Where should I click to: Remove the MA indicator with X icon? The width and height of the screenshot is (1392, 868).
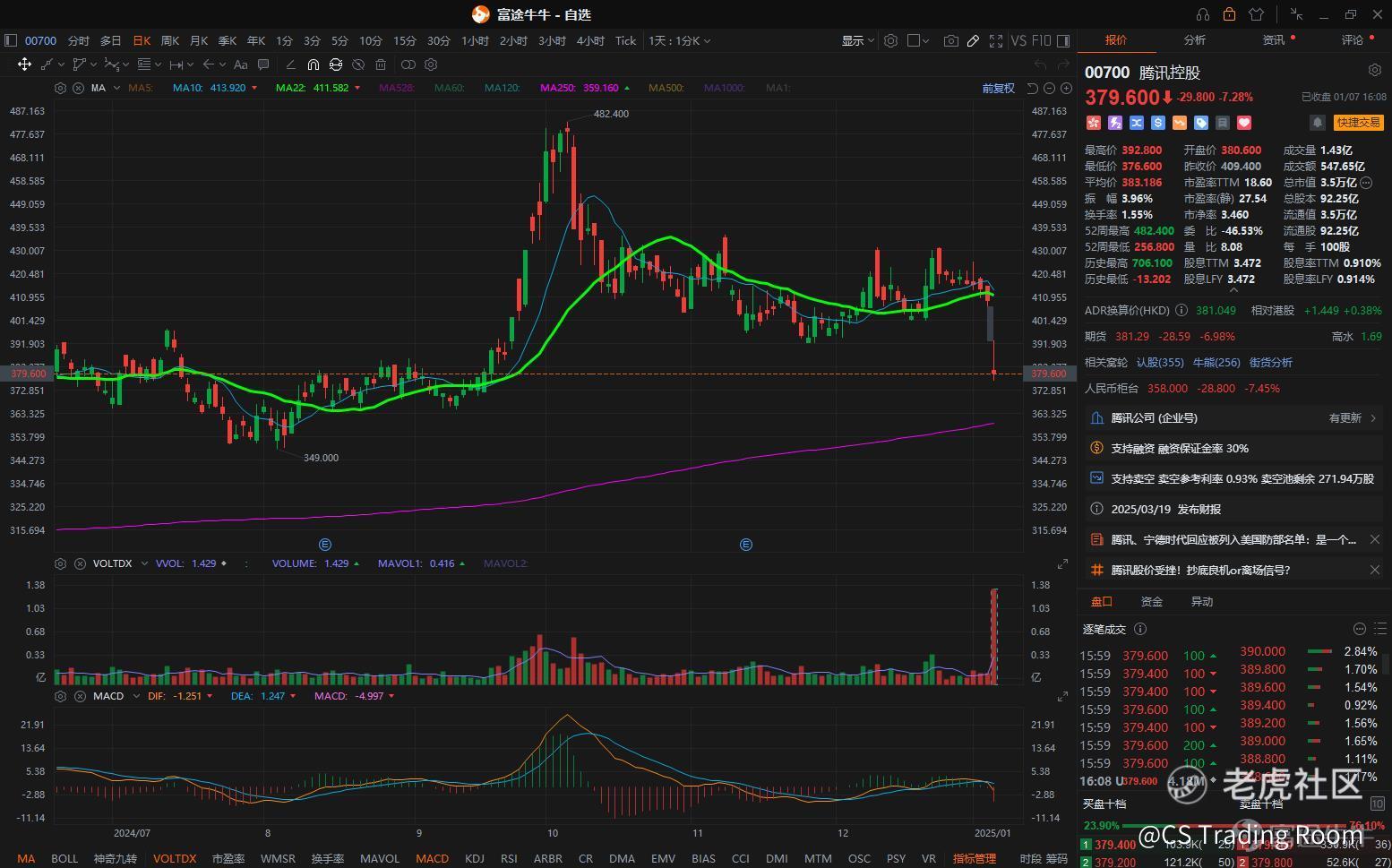pos(78,88)
